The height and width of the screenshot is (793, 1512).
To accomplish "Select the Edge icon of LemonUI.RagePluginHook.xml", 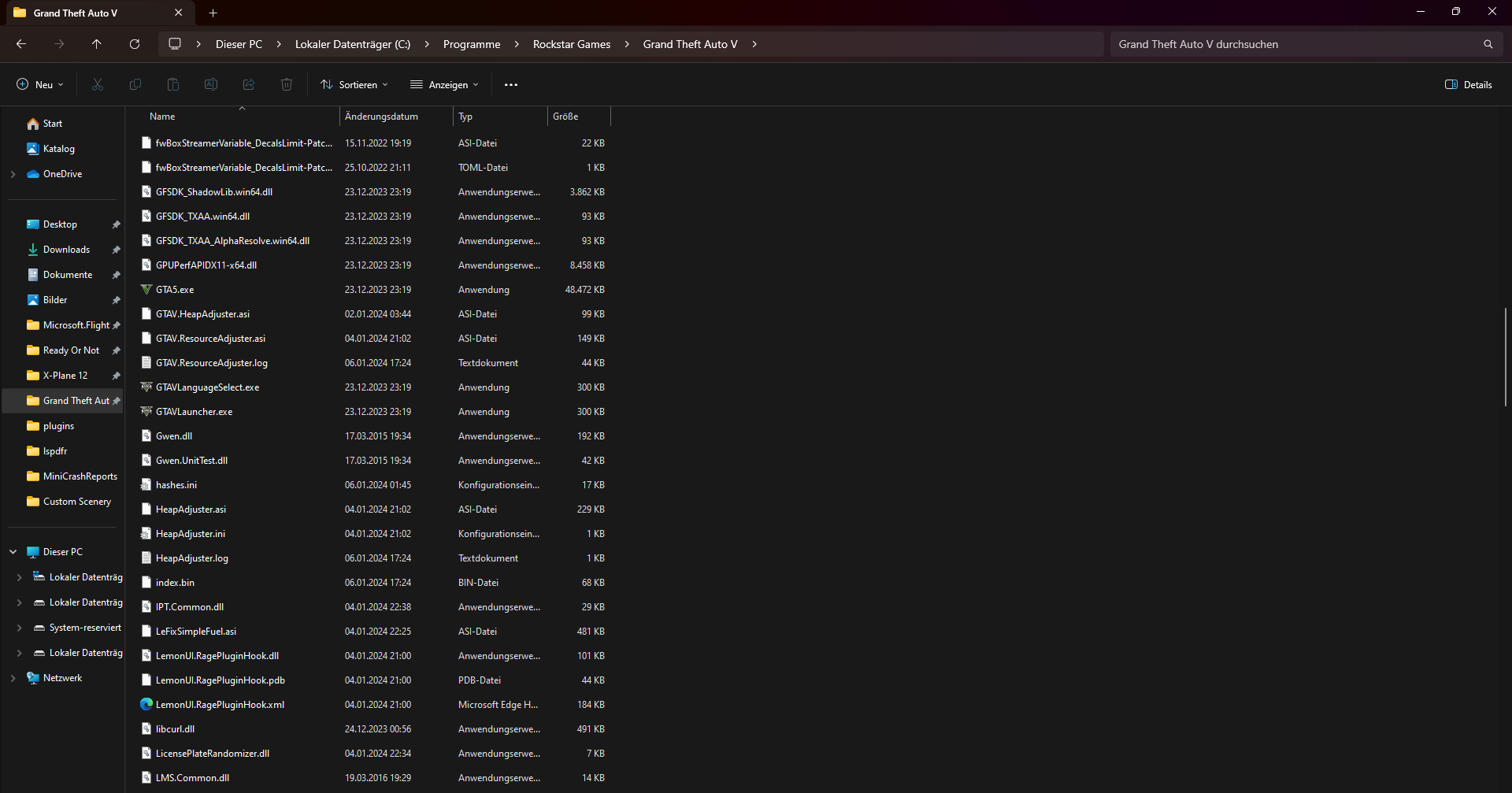I will point(146,705).
